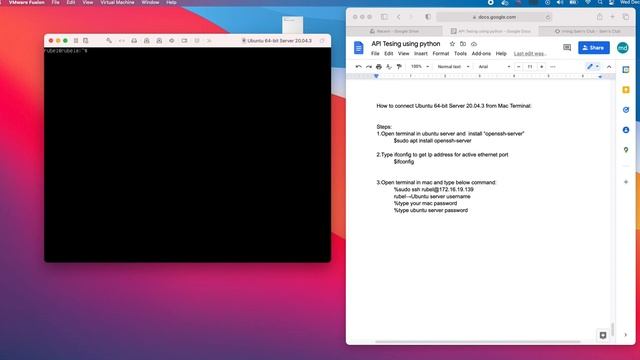The height and width of the screenshot is (360, 640).
Task: Open the editing mode pencil dropdown
Action: point(593,67)
